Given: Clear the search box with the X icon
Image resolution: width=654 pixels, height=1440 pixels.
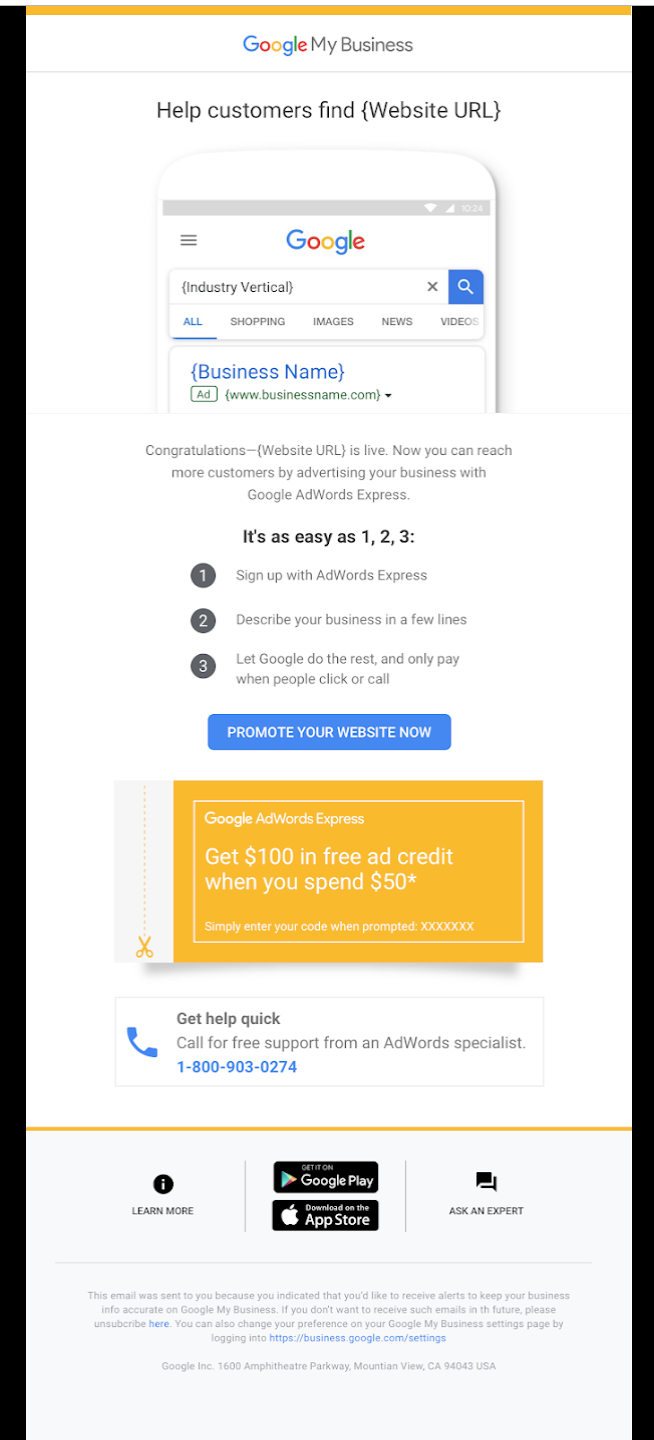Looking at the screenshot, I should pyautogui.click(x=432, y=287).
